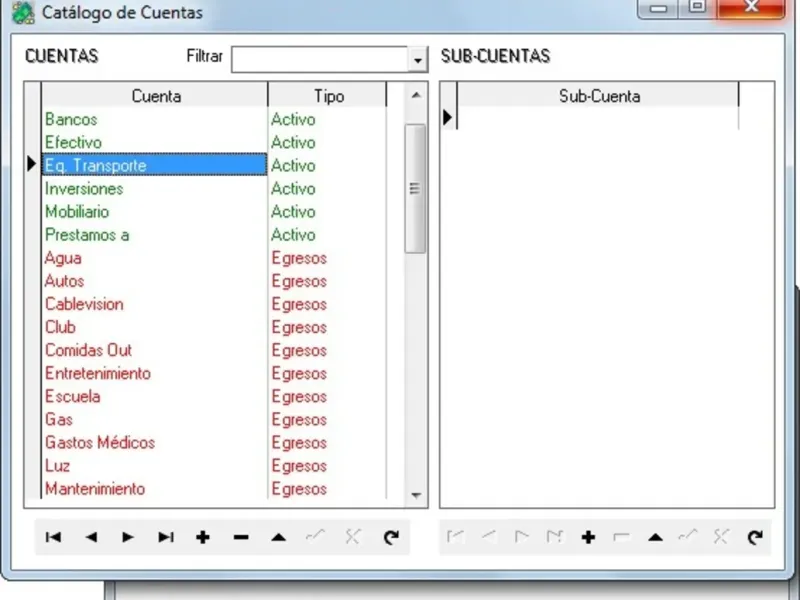The height and width of the screenshot is (600, 800).
Task: Go to first record in Cuentas navigator
Action: (x=54, y=537)
